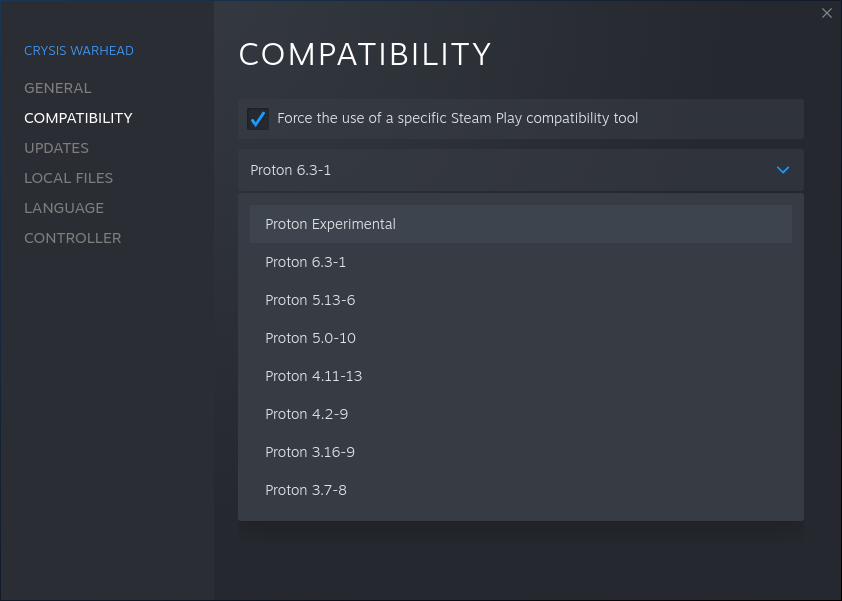Toggle the force Steam Play compatibility checkbox
Screen dimensions: 842x601
[258, 119]
